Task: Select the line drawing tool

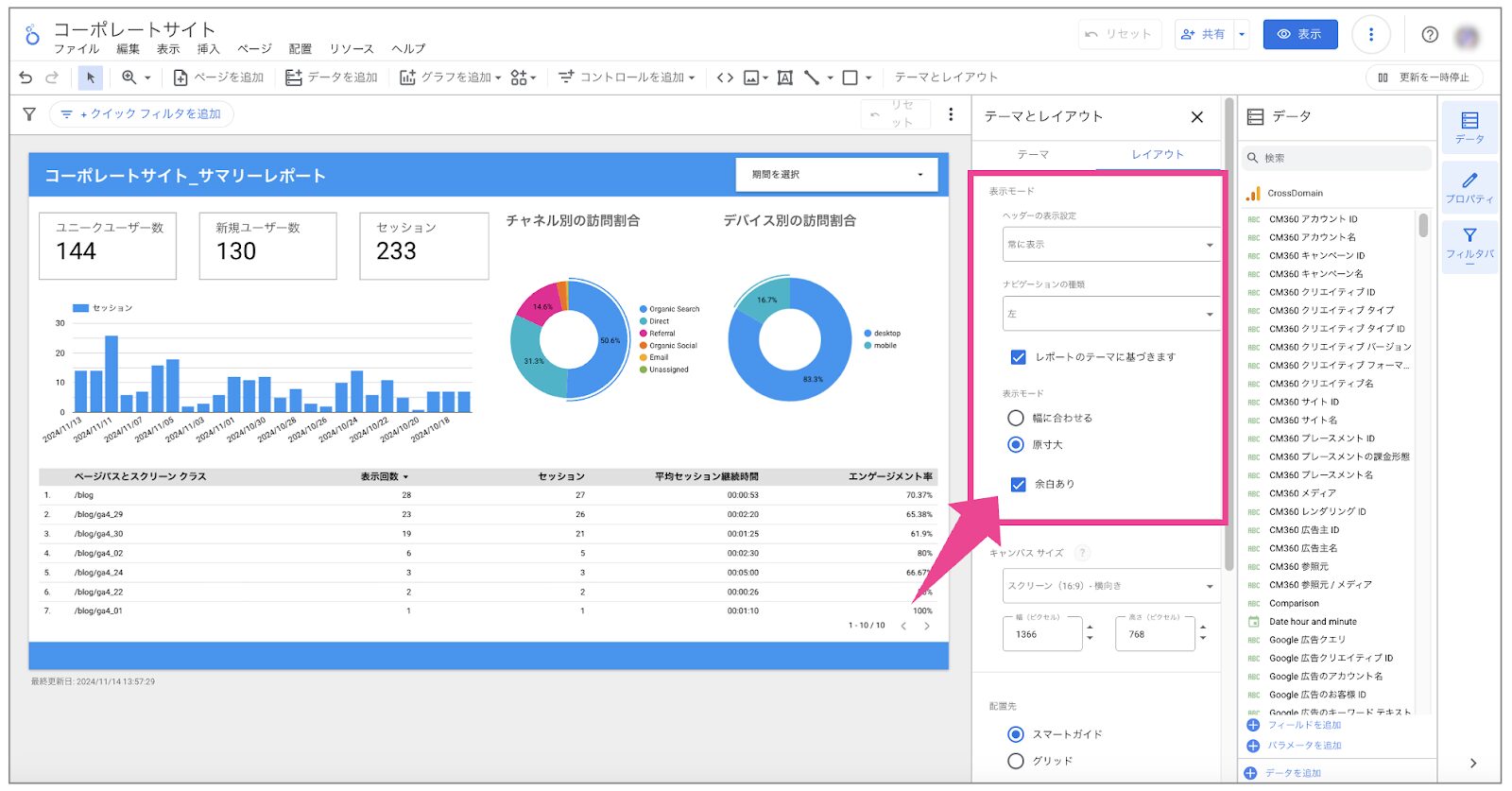Action: [x=812, y=77]
